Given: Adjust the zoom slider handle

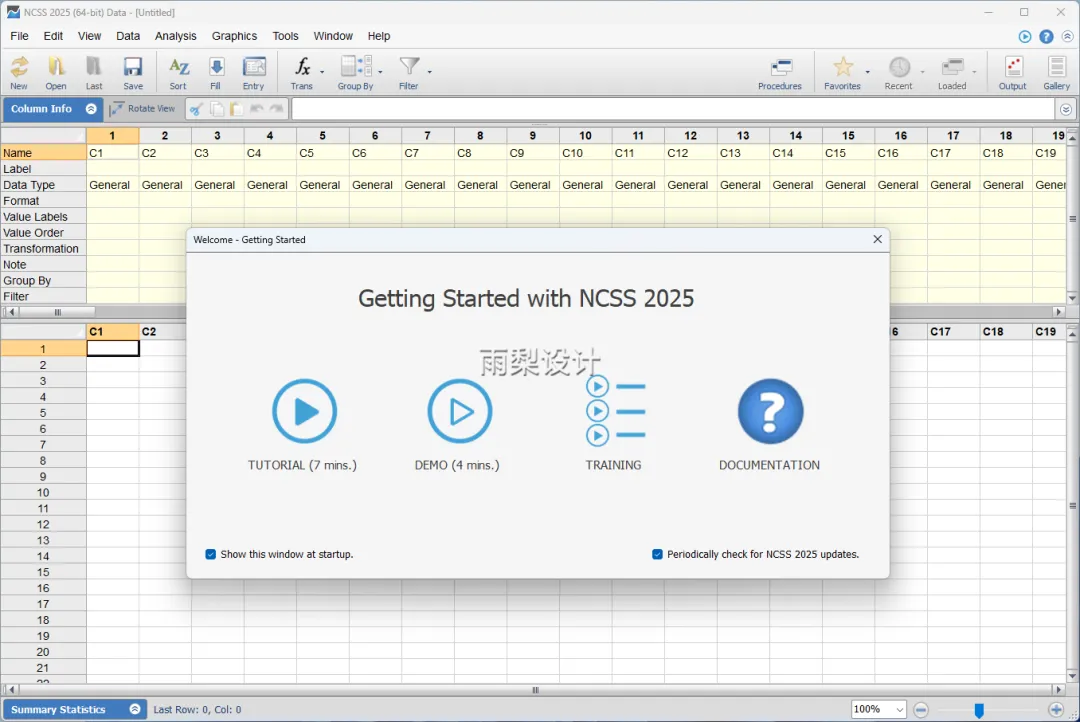Looking at the screenshot, I should click(x=979, y=710).
